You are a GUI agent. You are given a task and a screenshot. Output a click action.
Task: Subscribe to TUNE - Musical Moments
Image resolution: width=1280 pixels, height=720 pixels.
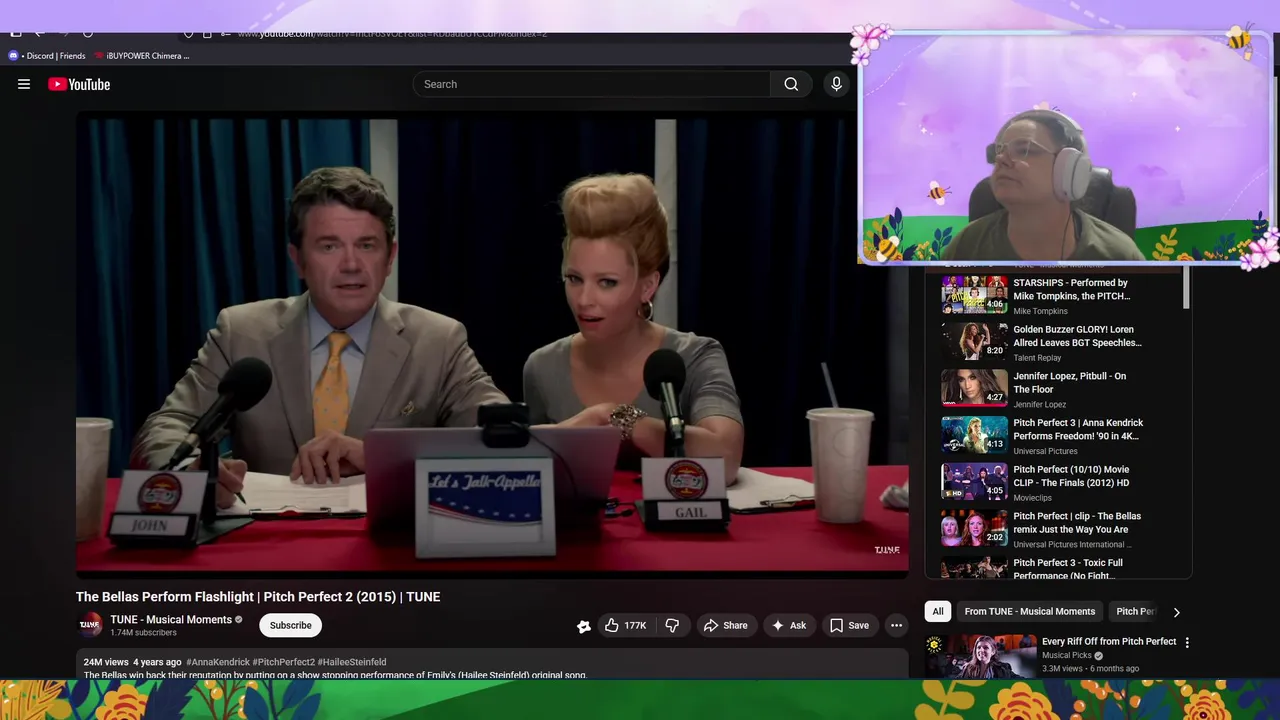coord(291,625)
